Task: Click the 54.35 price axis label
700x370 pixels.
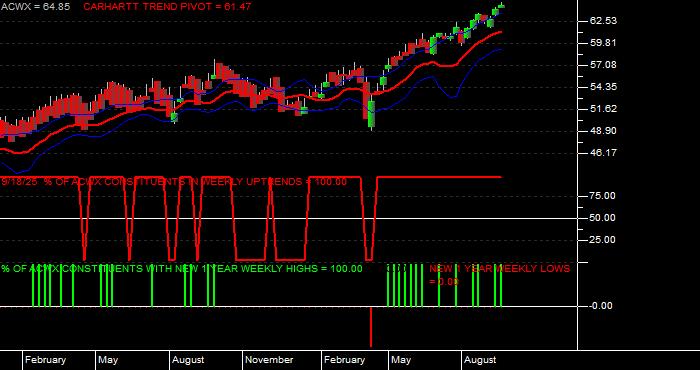Action: [x=604, y=87]
